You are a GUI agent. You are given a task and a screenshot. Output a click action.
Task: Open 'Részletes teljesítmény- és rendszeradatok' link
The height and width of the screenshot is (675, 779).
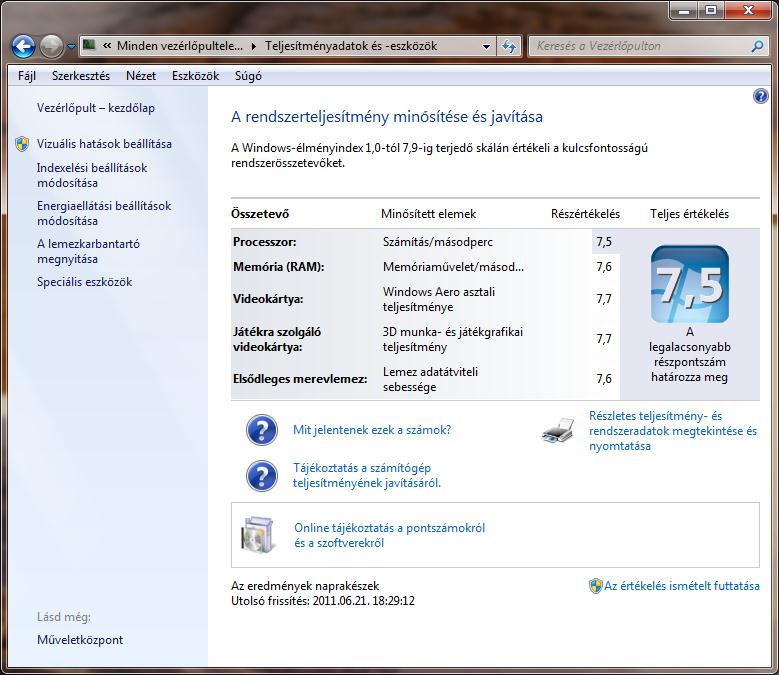click(x=673, y=431)
